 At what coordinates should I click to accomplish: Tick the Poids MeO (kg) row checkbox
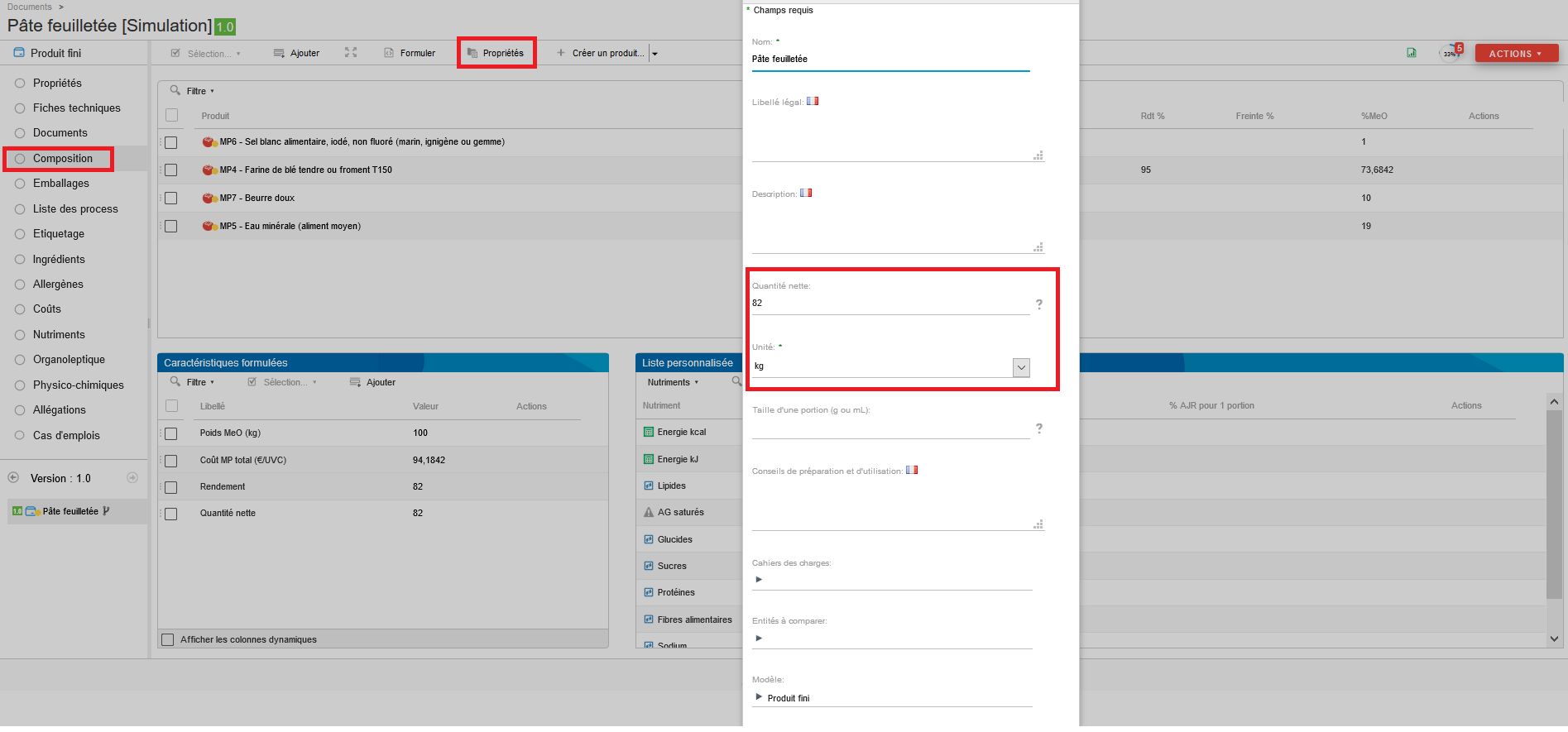pos(171,433)
